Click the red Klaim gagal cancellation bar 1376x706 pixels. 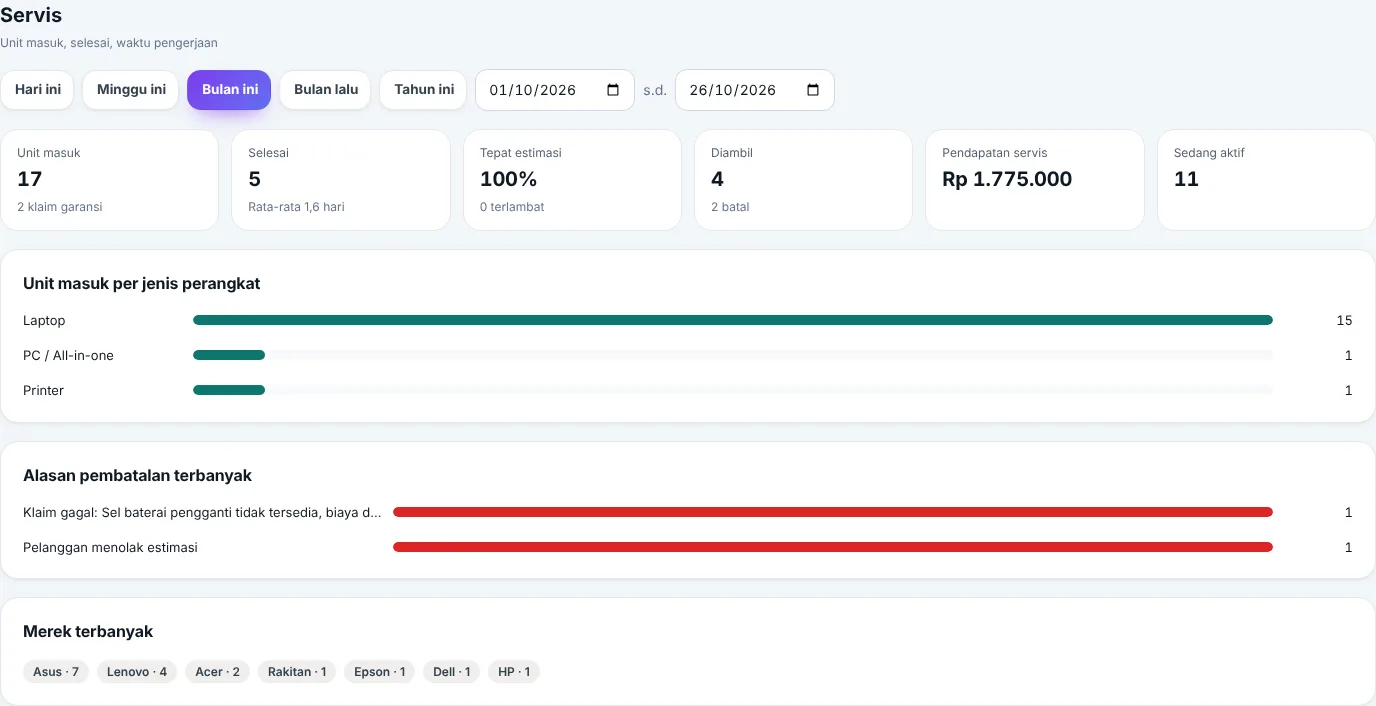[833, 512]
